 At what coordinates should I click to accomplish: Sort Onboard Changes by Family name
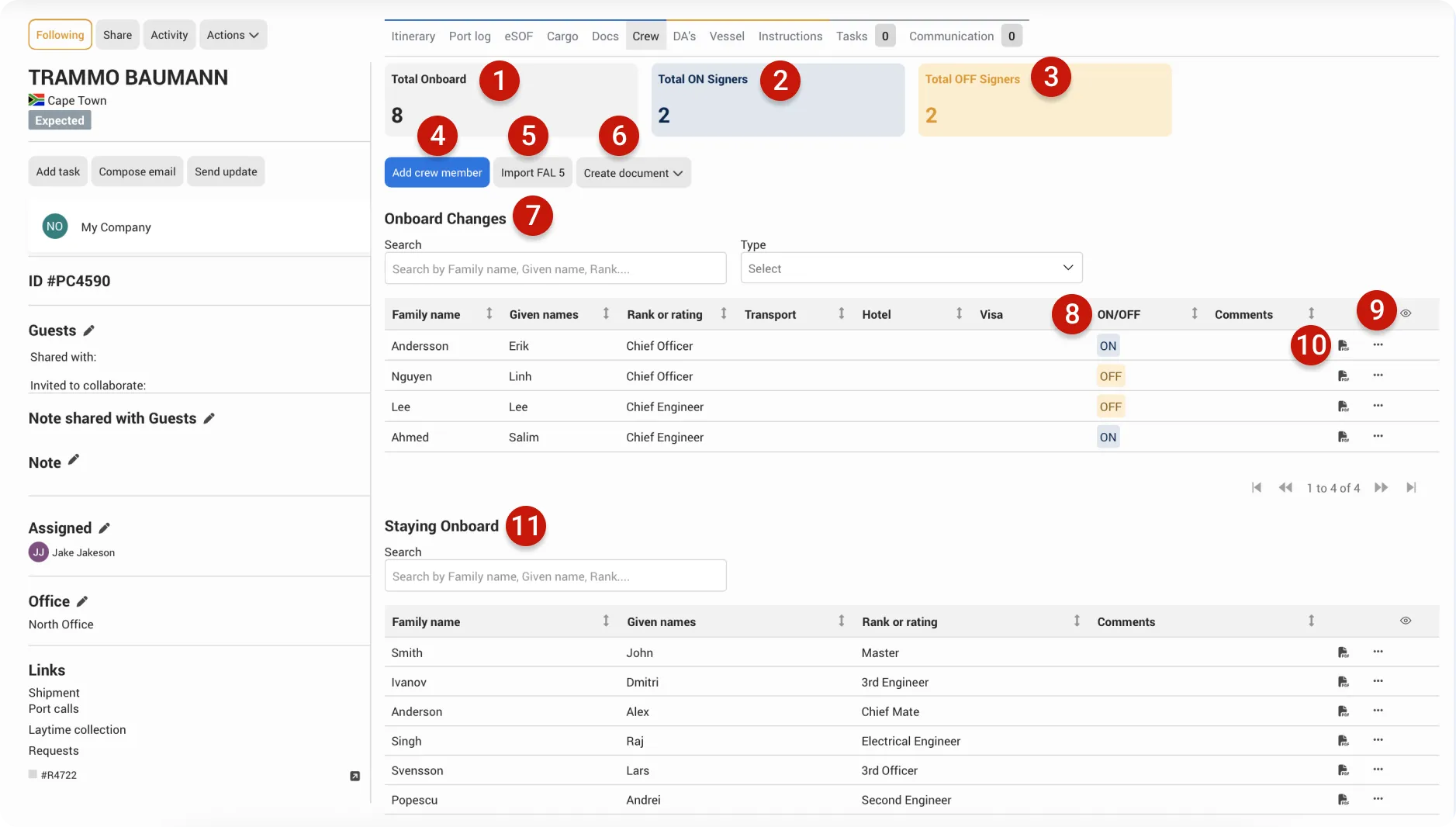tap(489, 313)
